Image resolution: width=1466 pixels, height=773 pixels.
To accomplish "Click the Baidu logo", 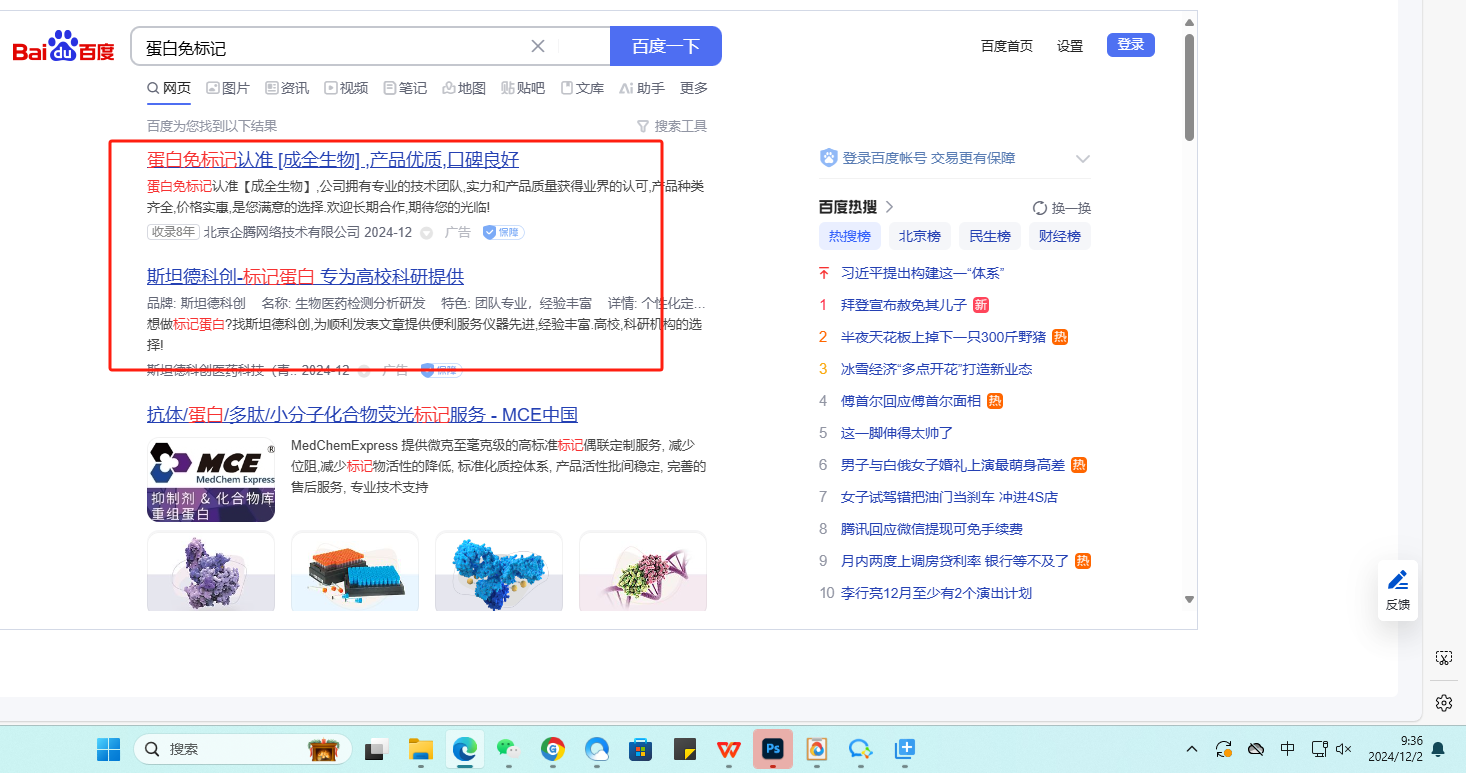I will tap(63, 47).
